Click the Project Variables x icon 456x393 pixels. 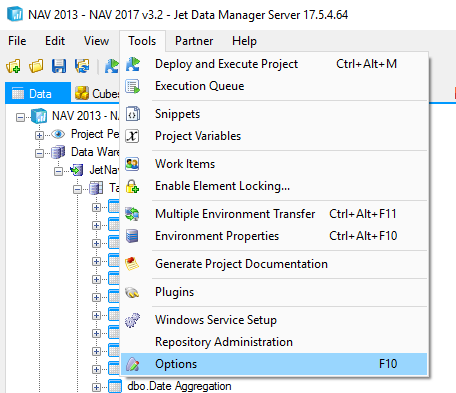132,136
